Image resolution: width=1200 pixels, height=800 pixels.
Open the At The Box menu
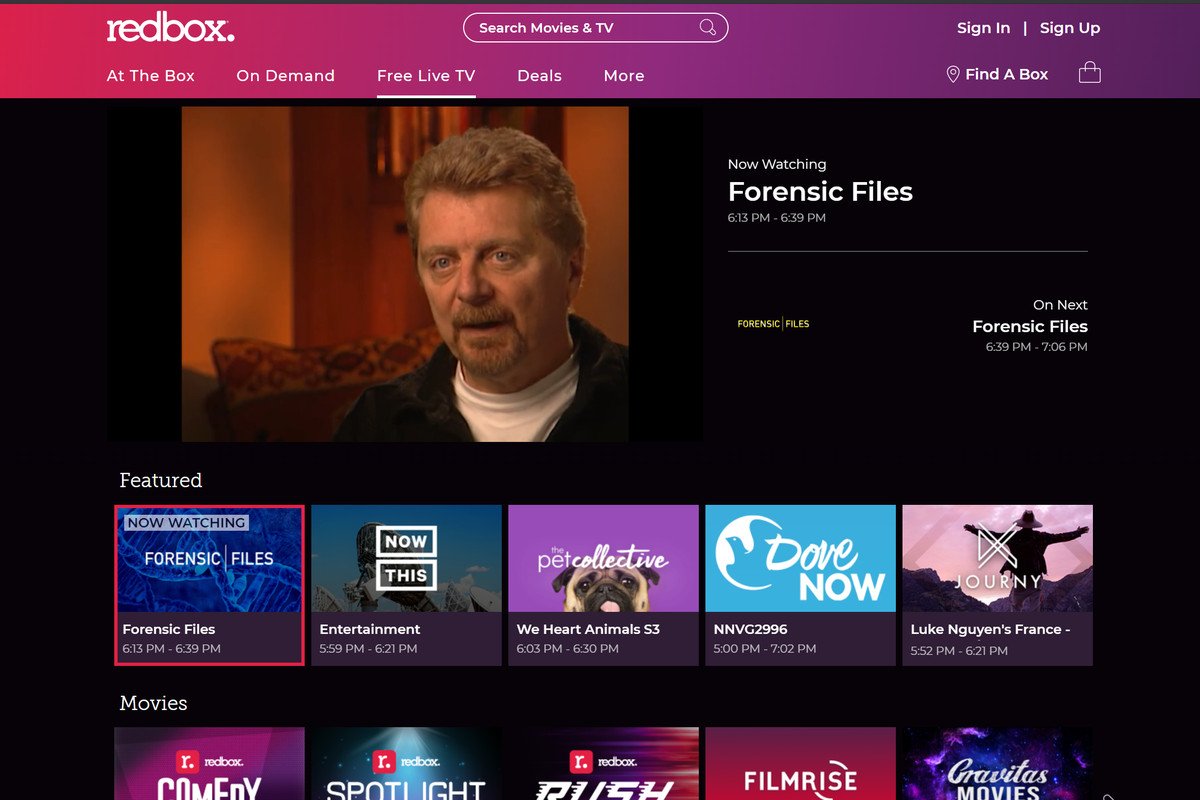[x=151, y=76]
